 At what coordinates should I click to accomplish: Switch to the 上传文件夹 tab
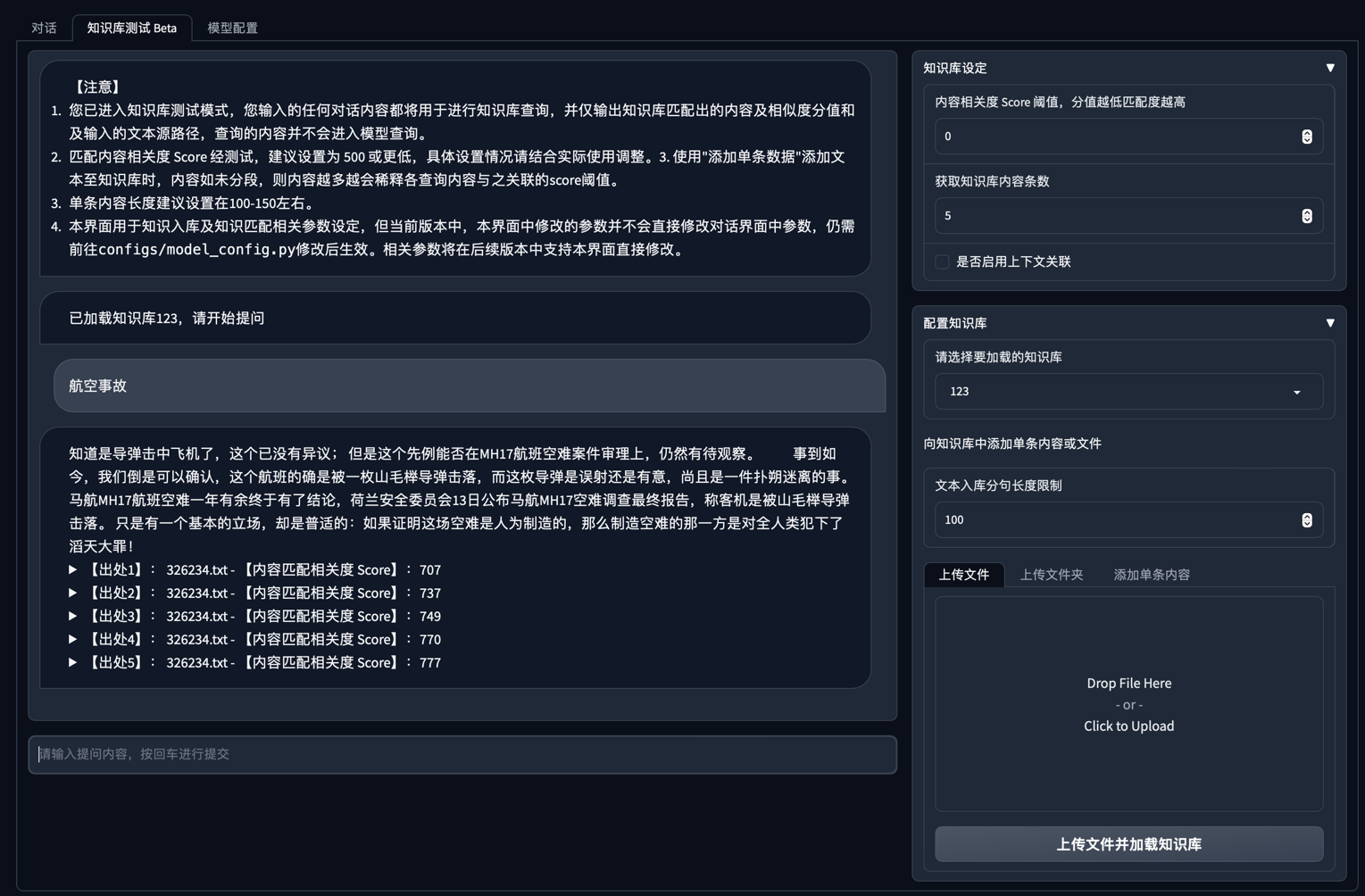[x=1051, y=575]
